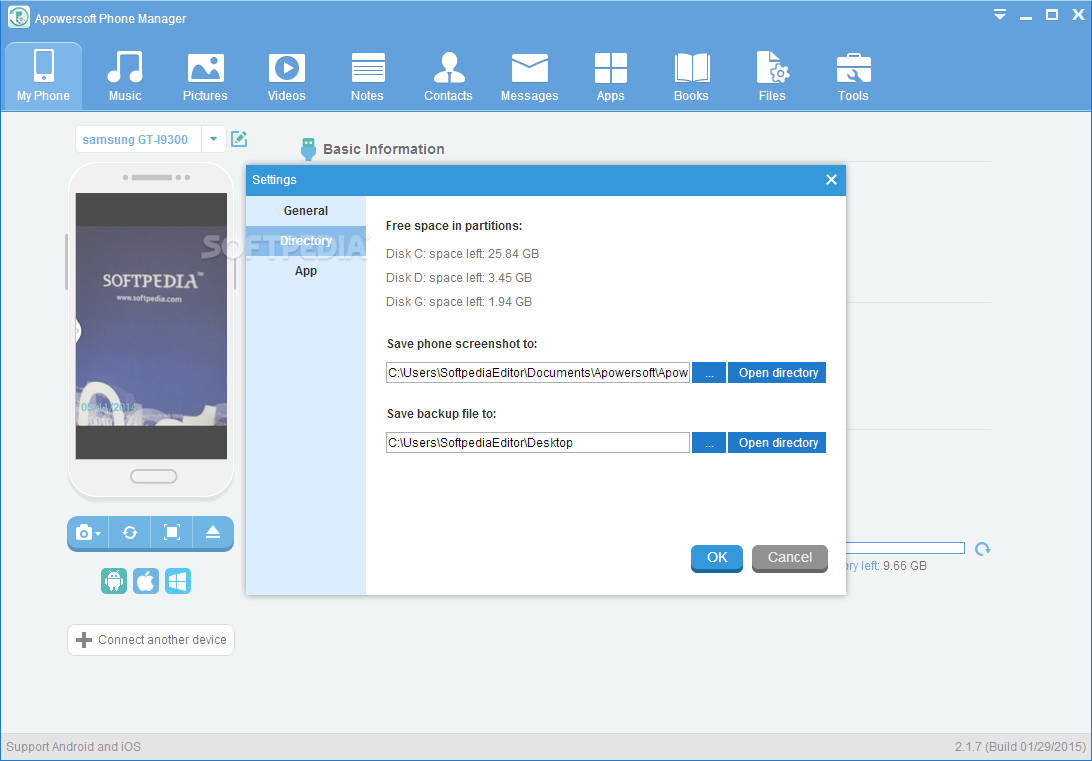This screenshot has height=761, width=1092.
Task: Browse for screenshot save folder
Action: pyautogui.click(x=709, y=372)
